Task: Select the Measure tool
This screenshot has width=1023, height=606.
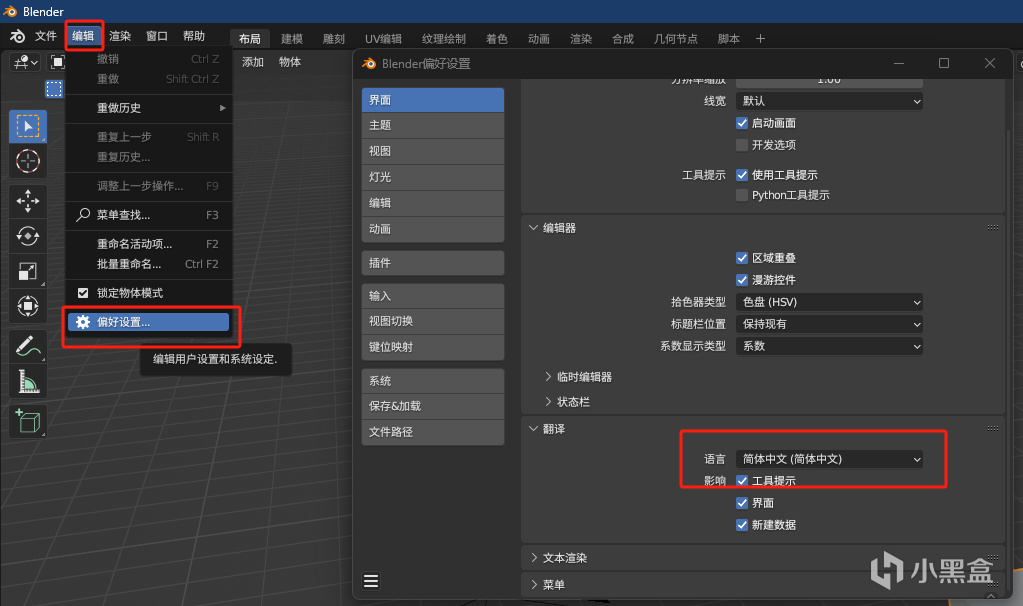Action: point(27,381)
